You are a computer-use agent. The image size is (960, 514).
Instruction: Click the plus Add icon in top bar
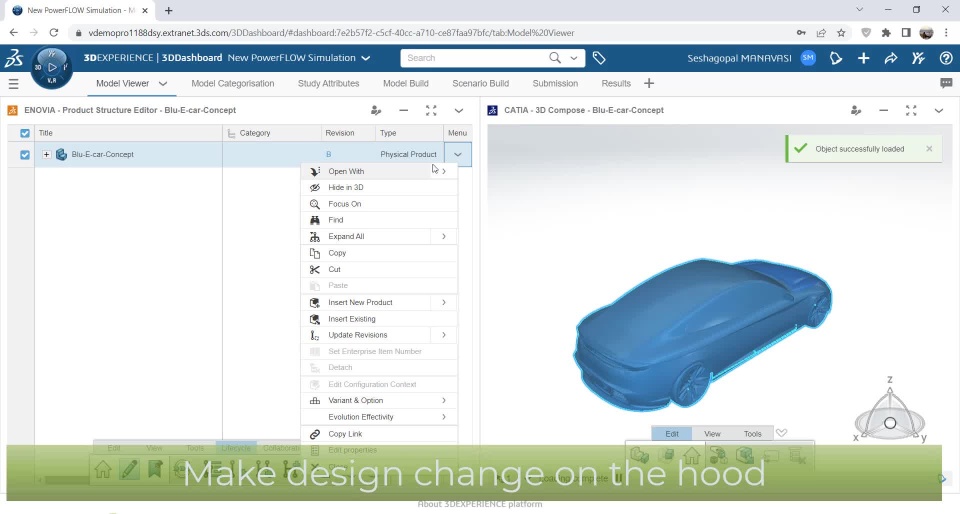(x=863, y=58)
